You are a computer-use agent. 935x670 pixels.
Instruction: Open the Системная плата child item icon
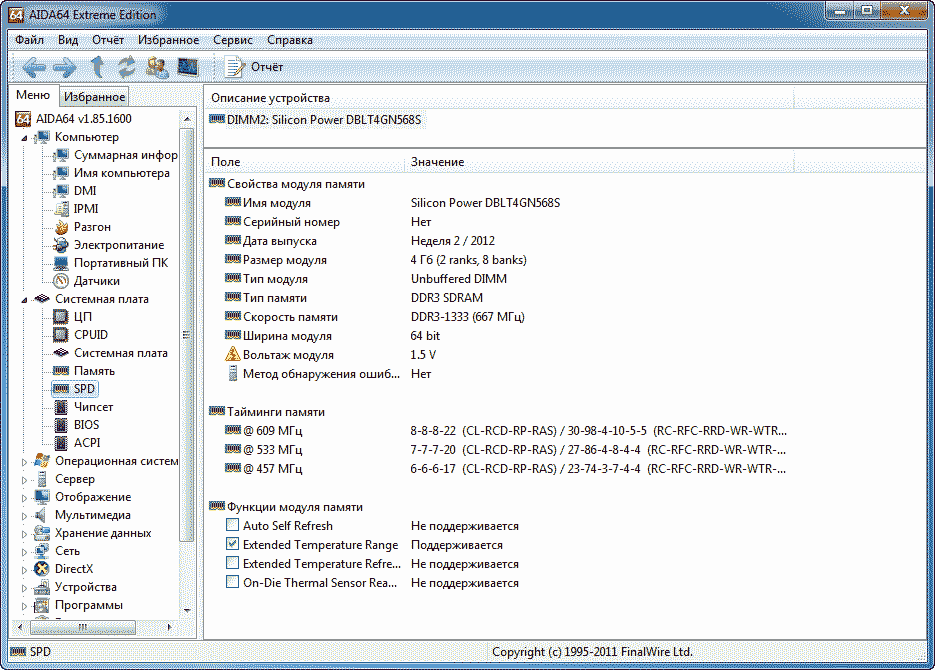pos(61,353)
